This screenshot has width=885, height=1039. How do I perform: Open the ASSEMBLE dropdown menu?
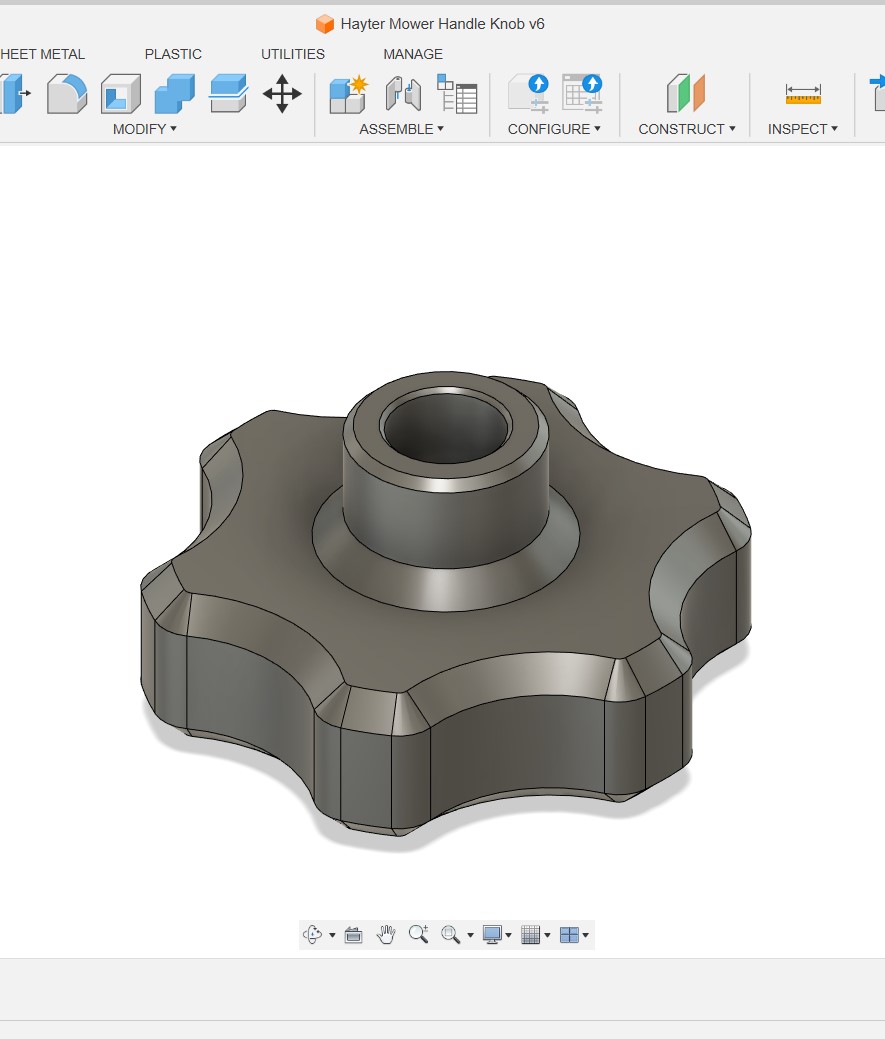click(401, 129)
